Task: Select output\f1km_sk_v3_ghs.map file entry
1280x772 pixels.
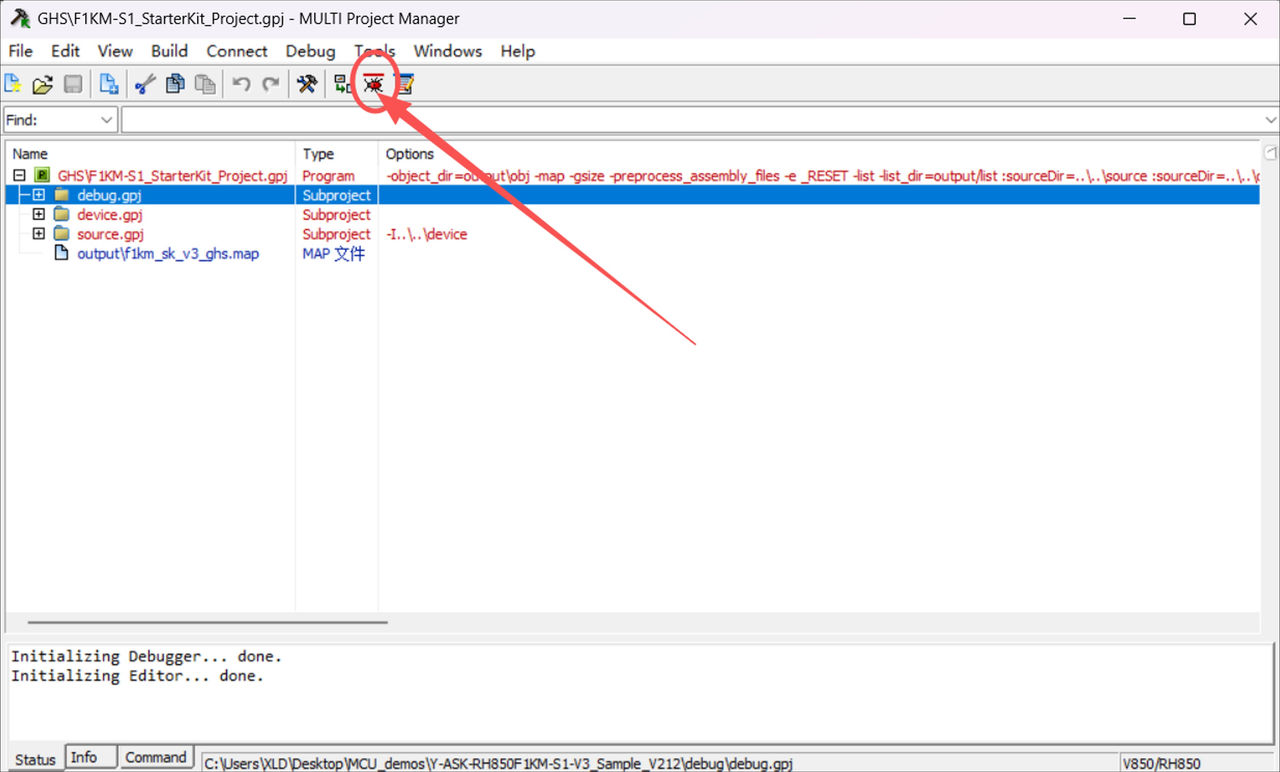Action: pos(167,254)
